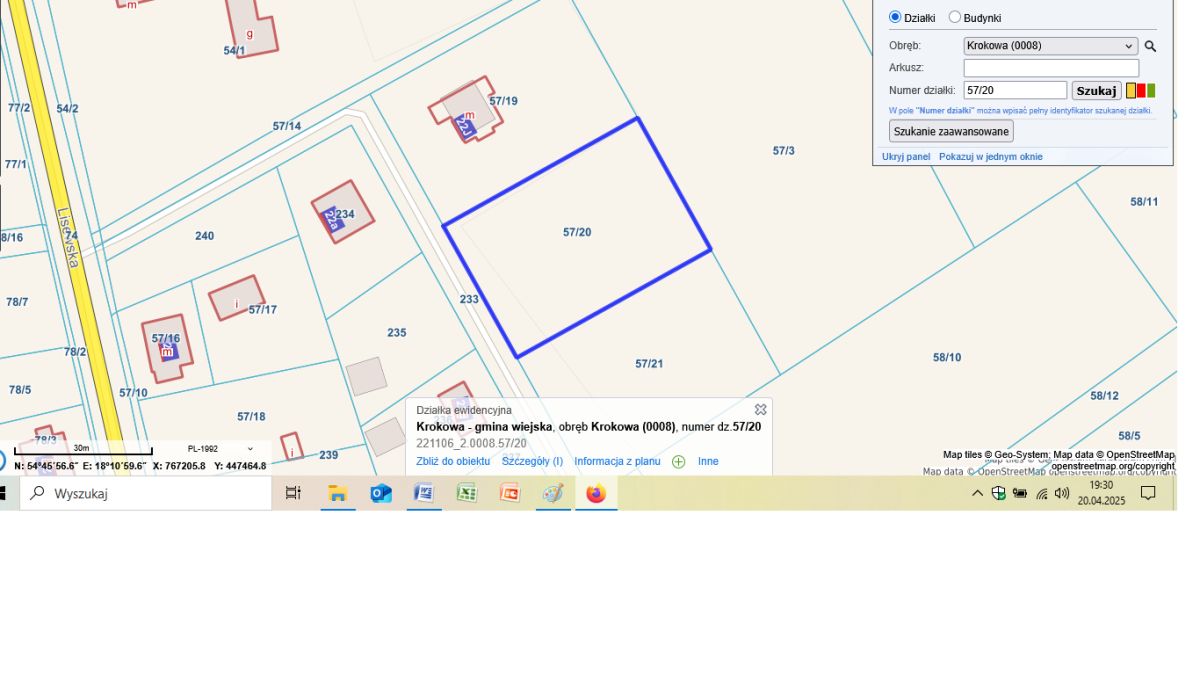Open Paint from the taskbar
This screenshot has height=675, width=1200.
pyautogui.click(x=553, y=493)
